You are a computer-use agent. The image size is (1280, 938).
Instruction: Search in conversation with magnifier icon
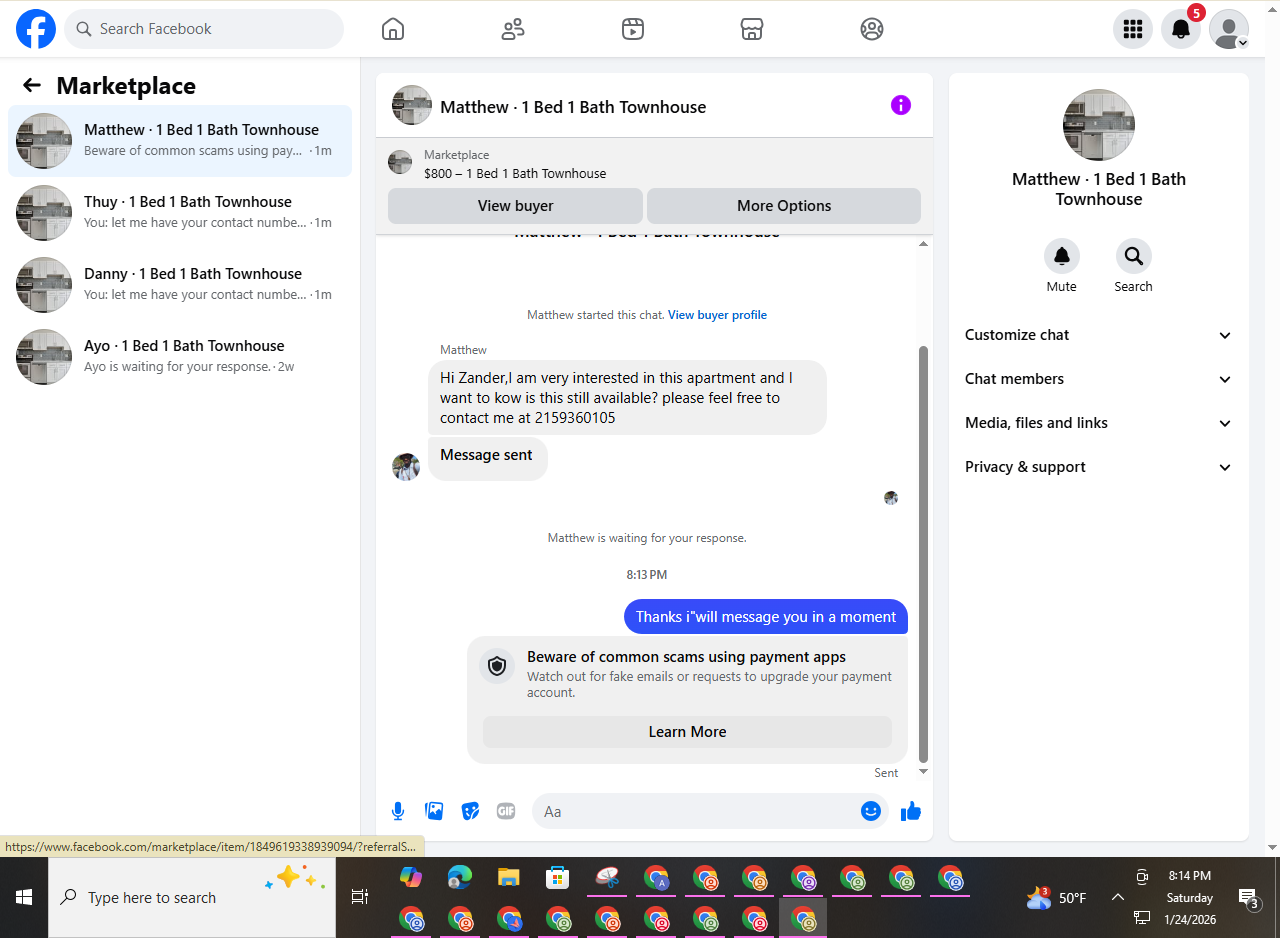[x=1134, y=256]
